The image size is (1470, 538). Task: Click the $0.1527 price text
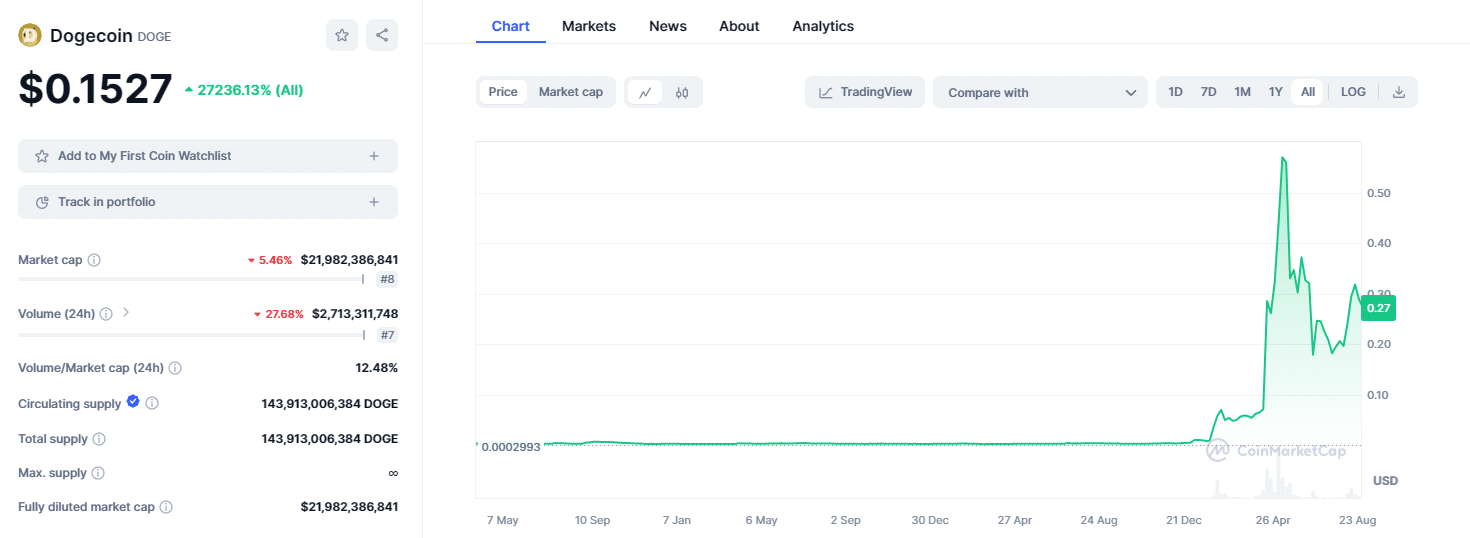click(96, 89)
